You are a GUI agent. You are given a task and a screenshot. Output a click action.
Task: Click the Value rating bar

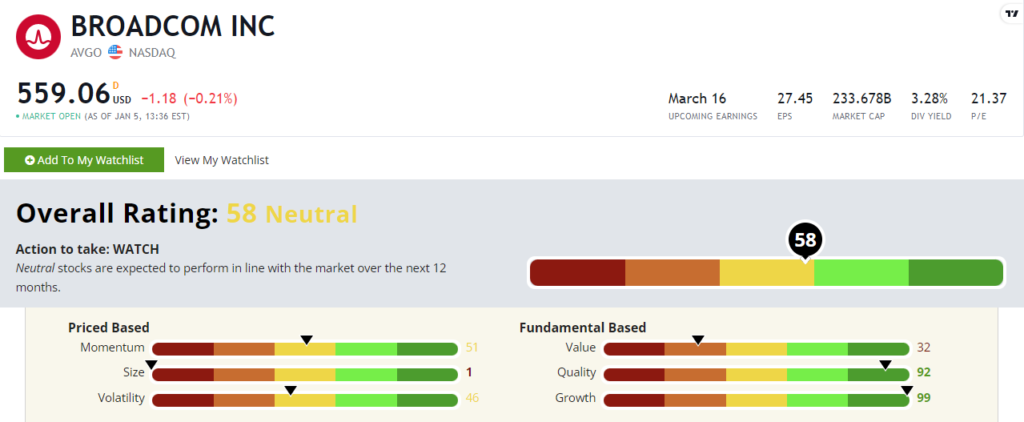[757, 348]
